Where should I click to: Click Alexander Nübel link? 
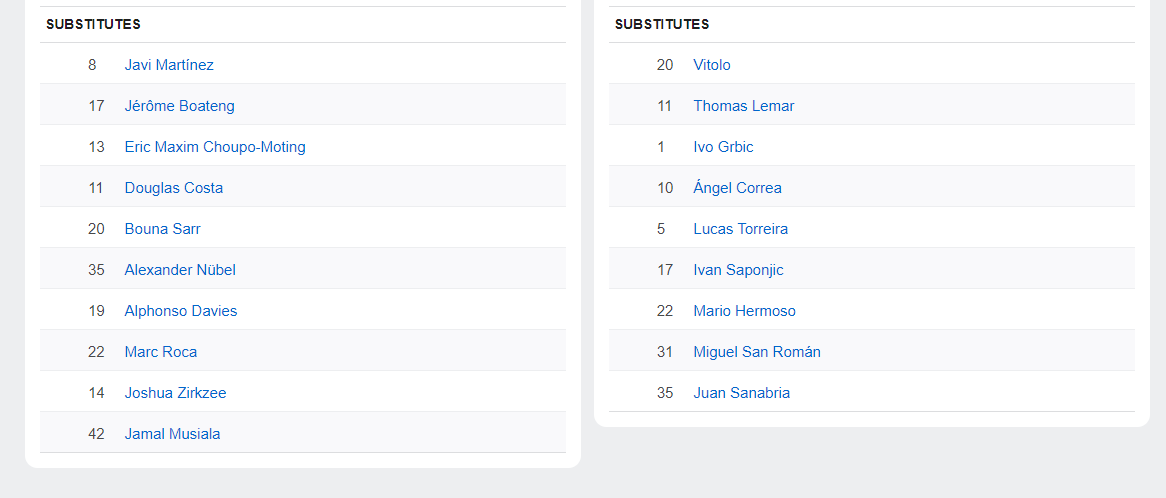(180, 270)
